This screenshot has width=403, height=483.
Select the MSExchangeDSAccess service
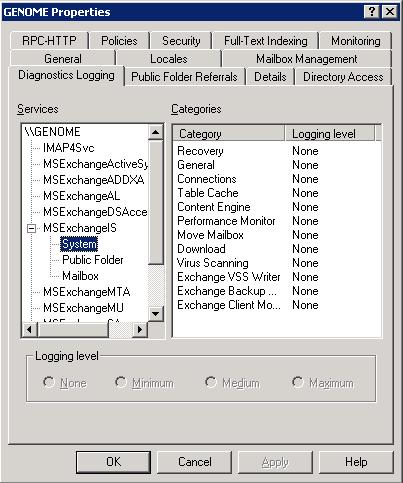tap(95, 212)
